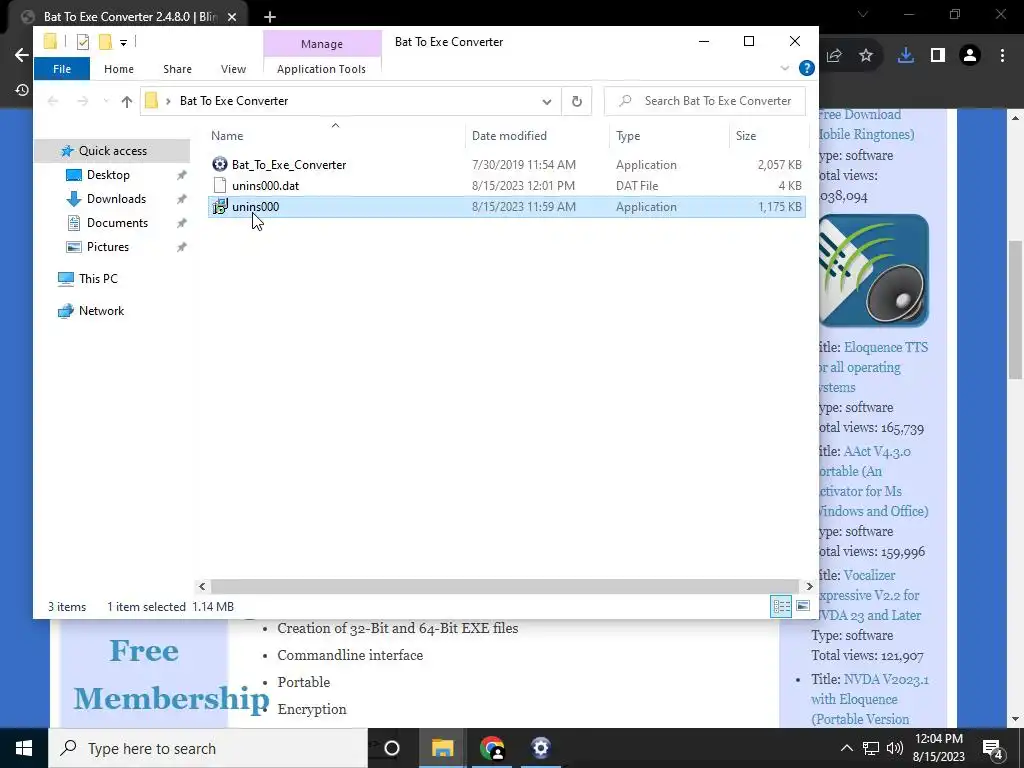
Task: Open Bat To Exe Converter taskbar icon
Action: (x=541, y=748)
